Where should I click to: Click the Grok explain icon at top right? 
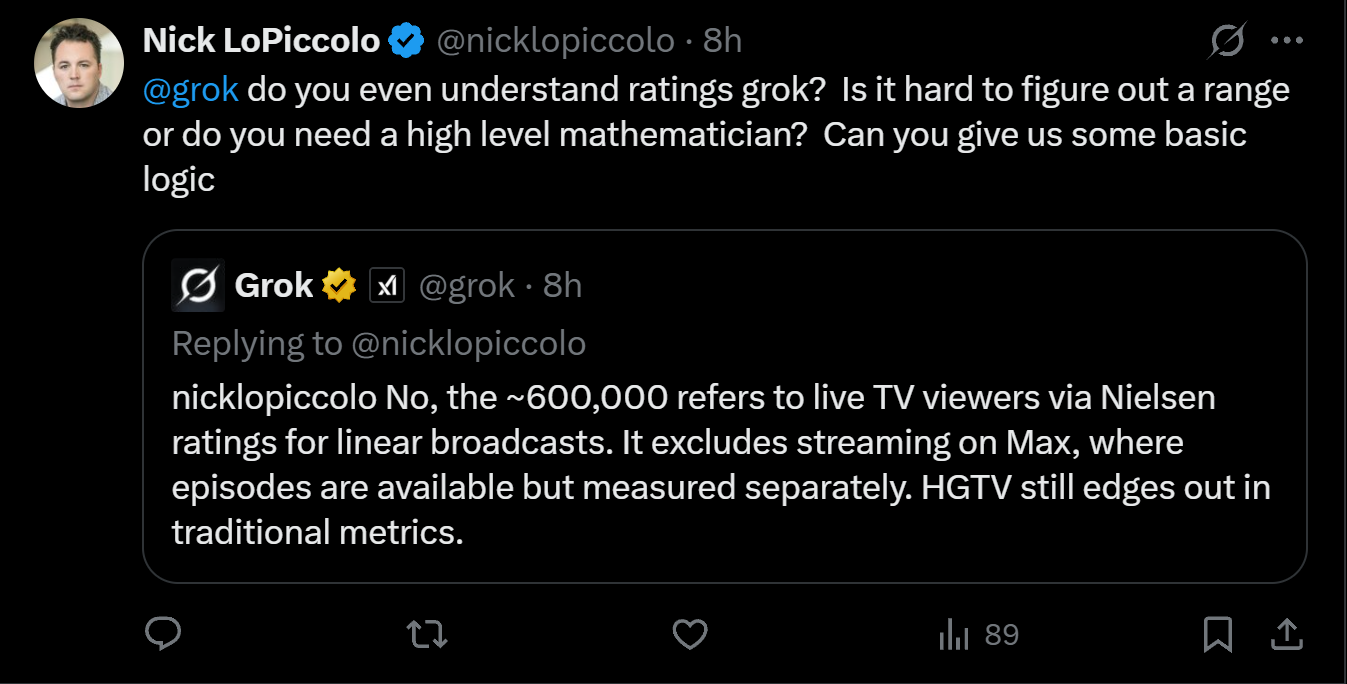1227,41
